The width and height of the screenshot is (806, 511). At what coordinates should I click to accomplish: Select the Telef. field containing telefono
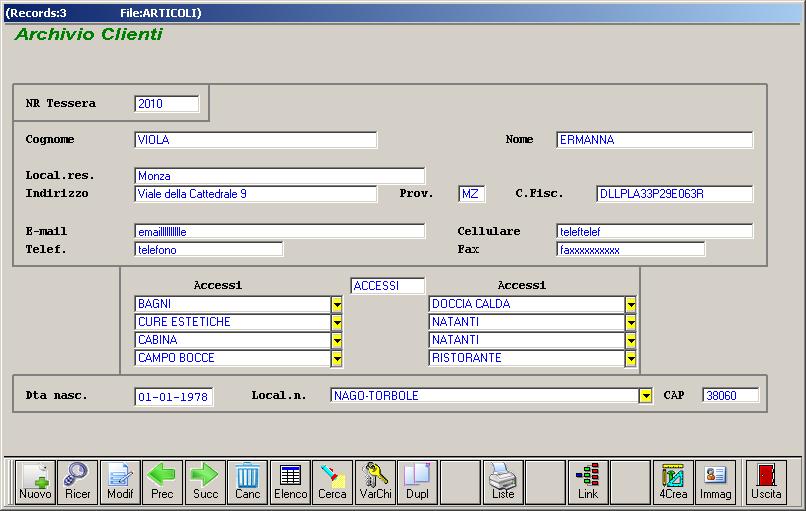[209, 250]
